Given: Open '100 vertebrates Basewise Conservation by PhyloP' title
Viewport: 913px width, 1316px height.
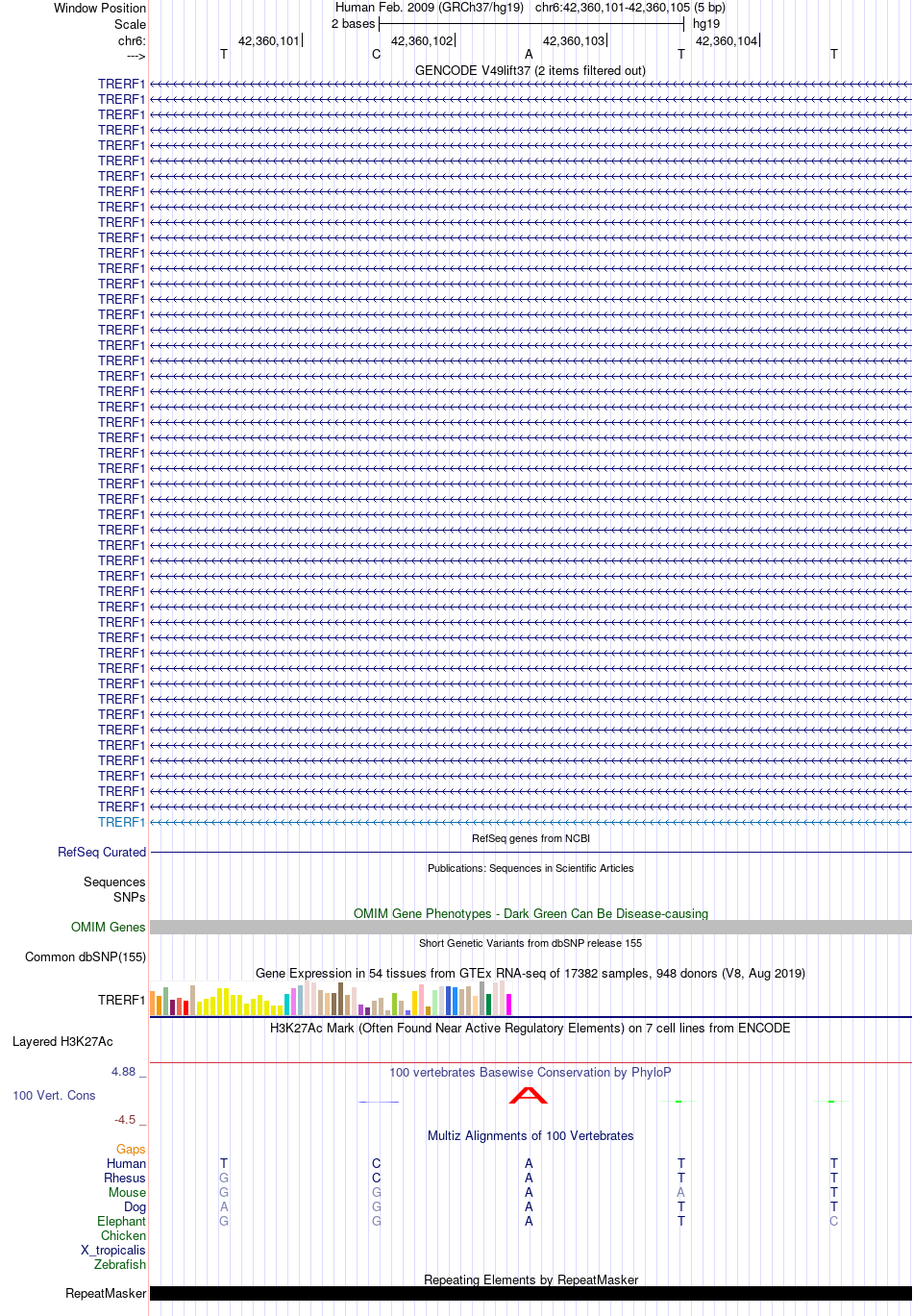Looking at the screenshot, I should pos(531,1072).
